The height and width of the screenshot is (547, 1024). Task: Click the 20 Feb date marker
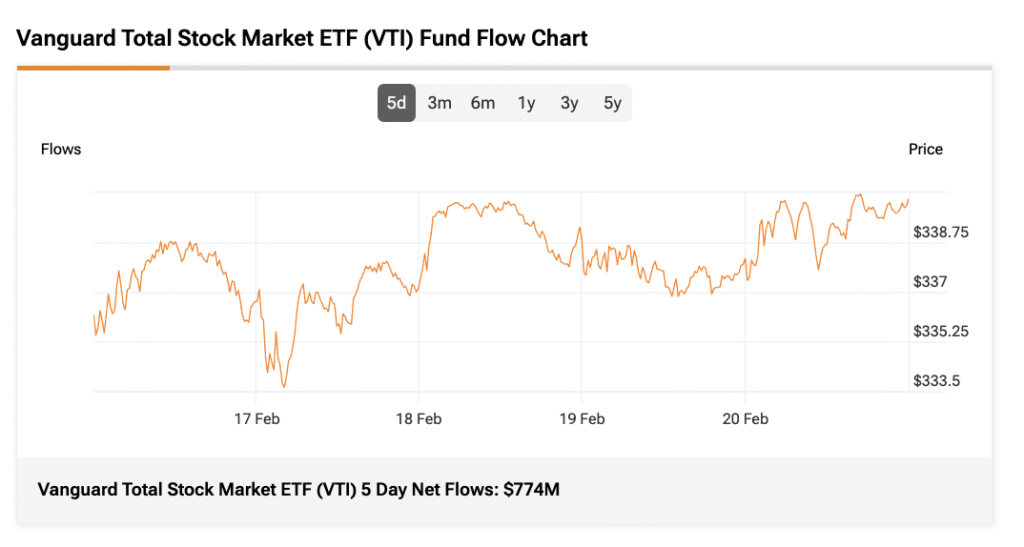745,419
